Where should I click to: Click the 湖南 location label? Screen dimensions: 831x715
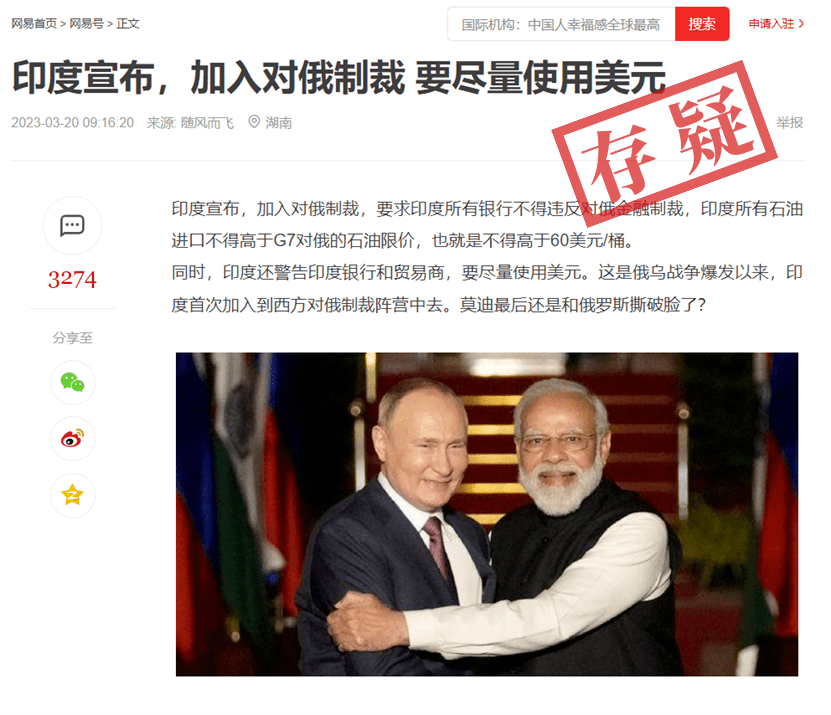pyautogui.click(x=279, y=123)
